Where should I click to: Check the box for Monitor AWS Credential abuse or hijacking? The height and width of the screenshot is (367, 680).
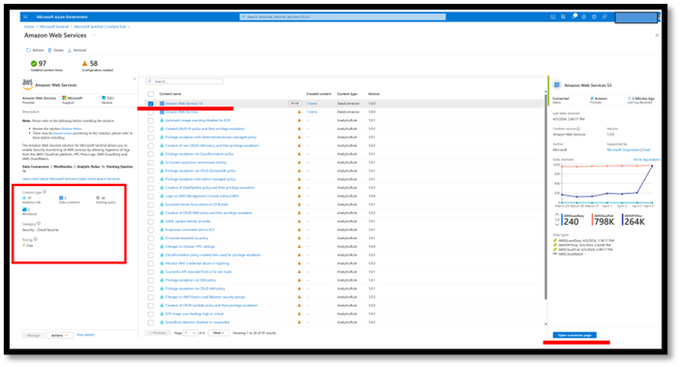pyautogui.click(x=150, y=263)
